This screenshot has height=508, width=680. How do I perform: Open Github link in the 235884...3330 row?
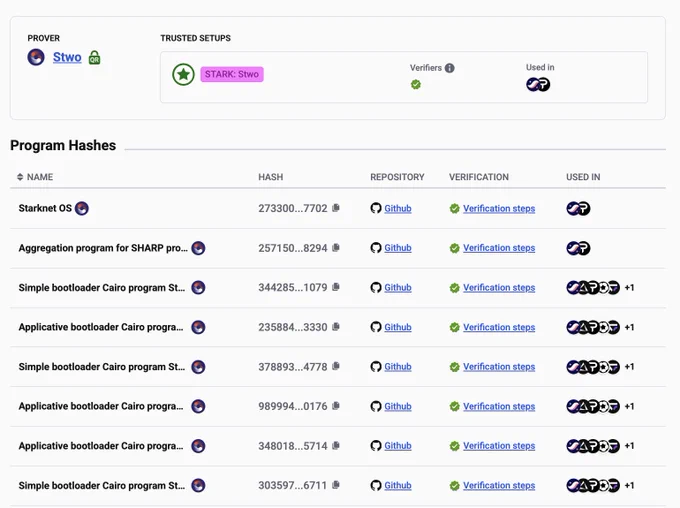point(398,327)
